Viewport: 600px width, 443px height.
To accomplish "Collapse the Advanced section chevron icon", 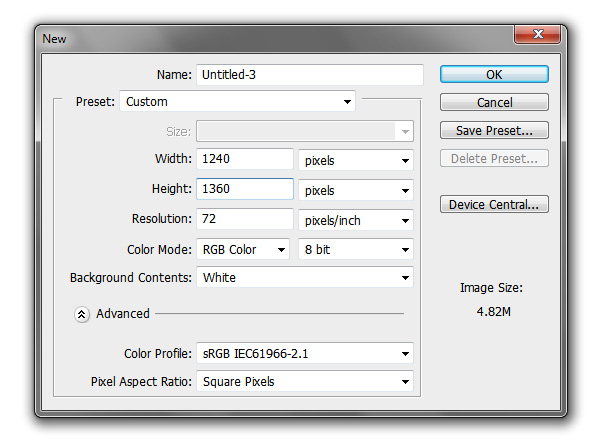I will pyautogui.click(x=82, y=314).
